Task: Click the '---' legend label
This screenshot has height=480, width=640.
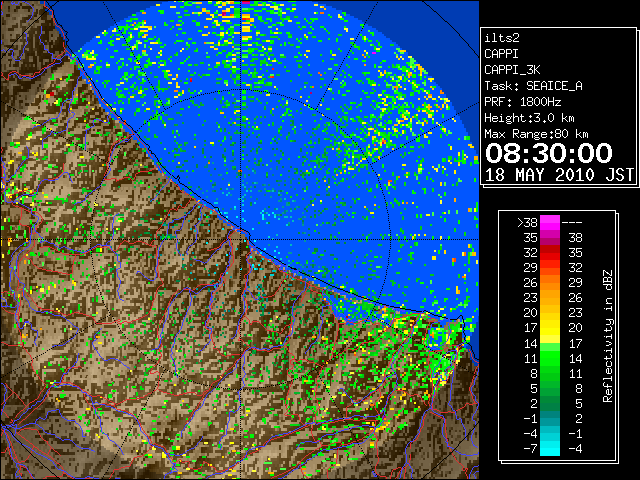Action: [572, 222]
